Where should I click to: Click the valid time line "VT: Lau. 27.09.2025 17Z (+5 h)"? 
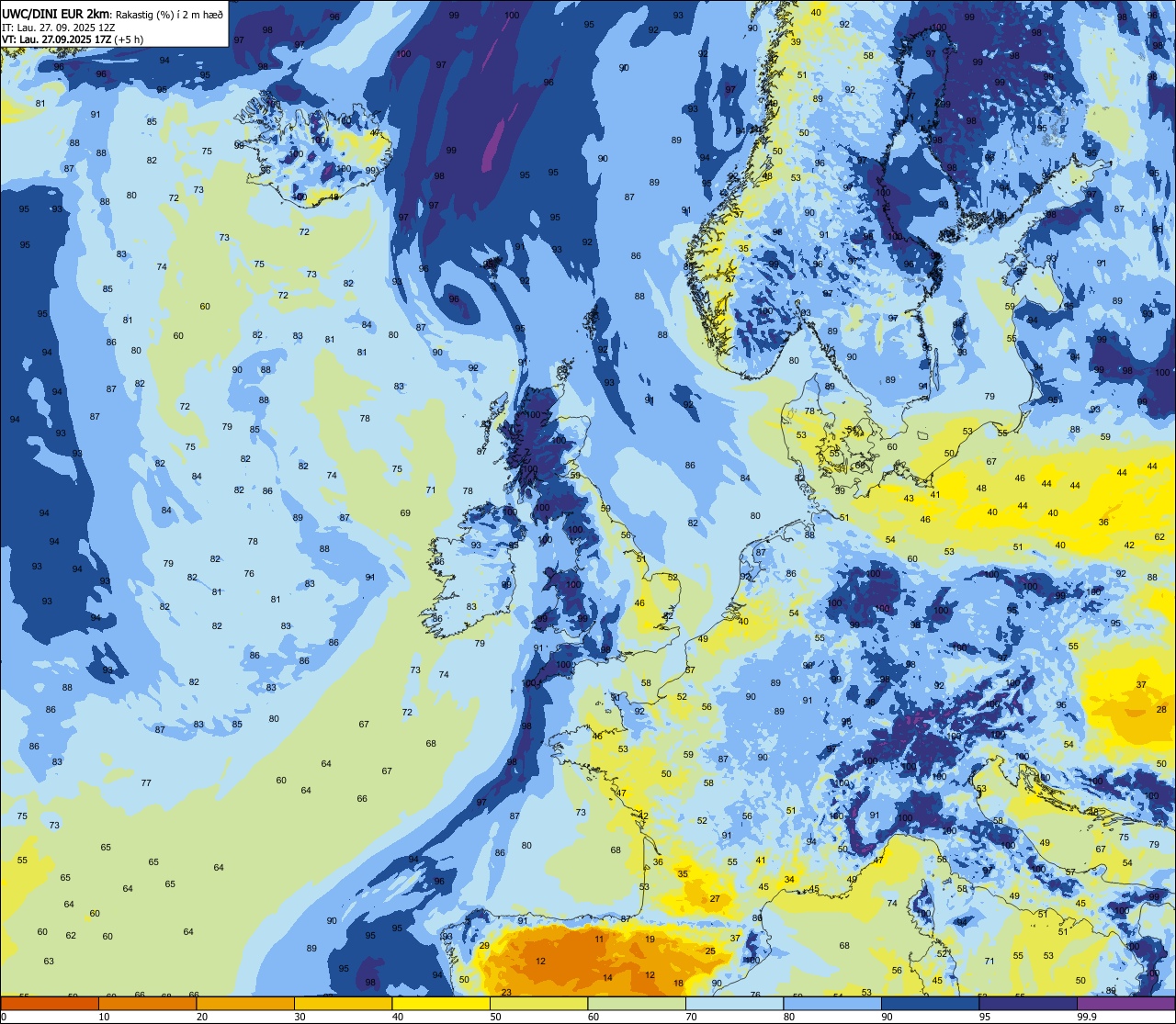[x=73, y=39]
